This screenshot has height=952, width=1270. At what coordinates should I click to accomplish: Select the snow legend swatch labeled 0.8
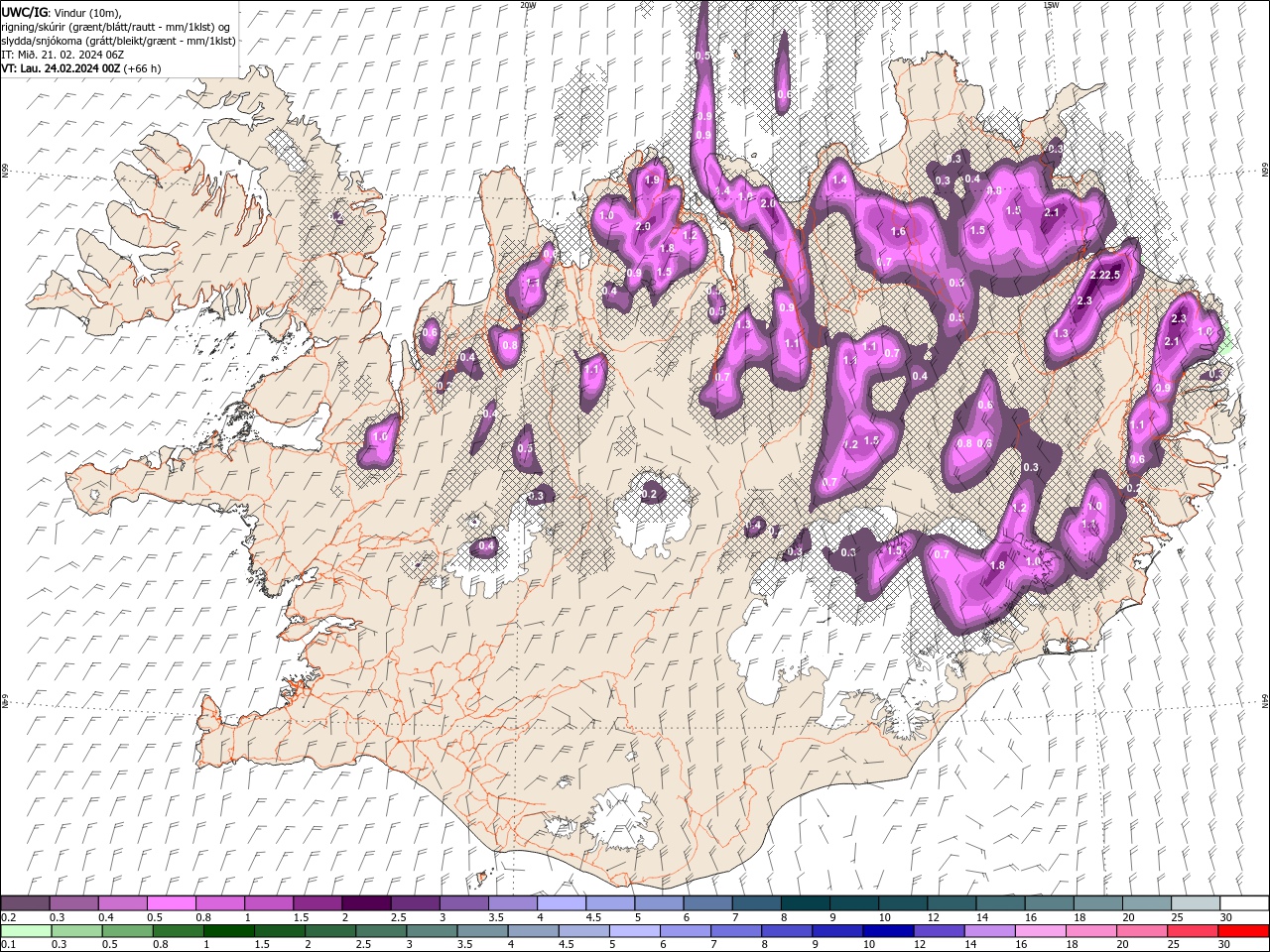(x=219, y=903)
